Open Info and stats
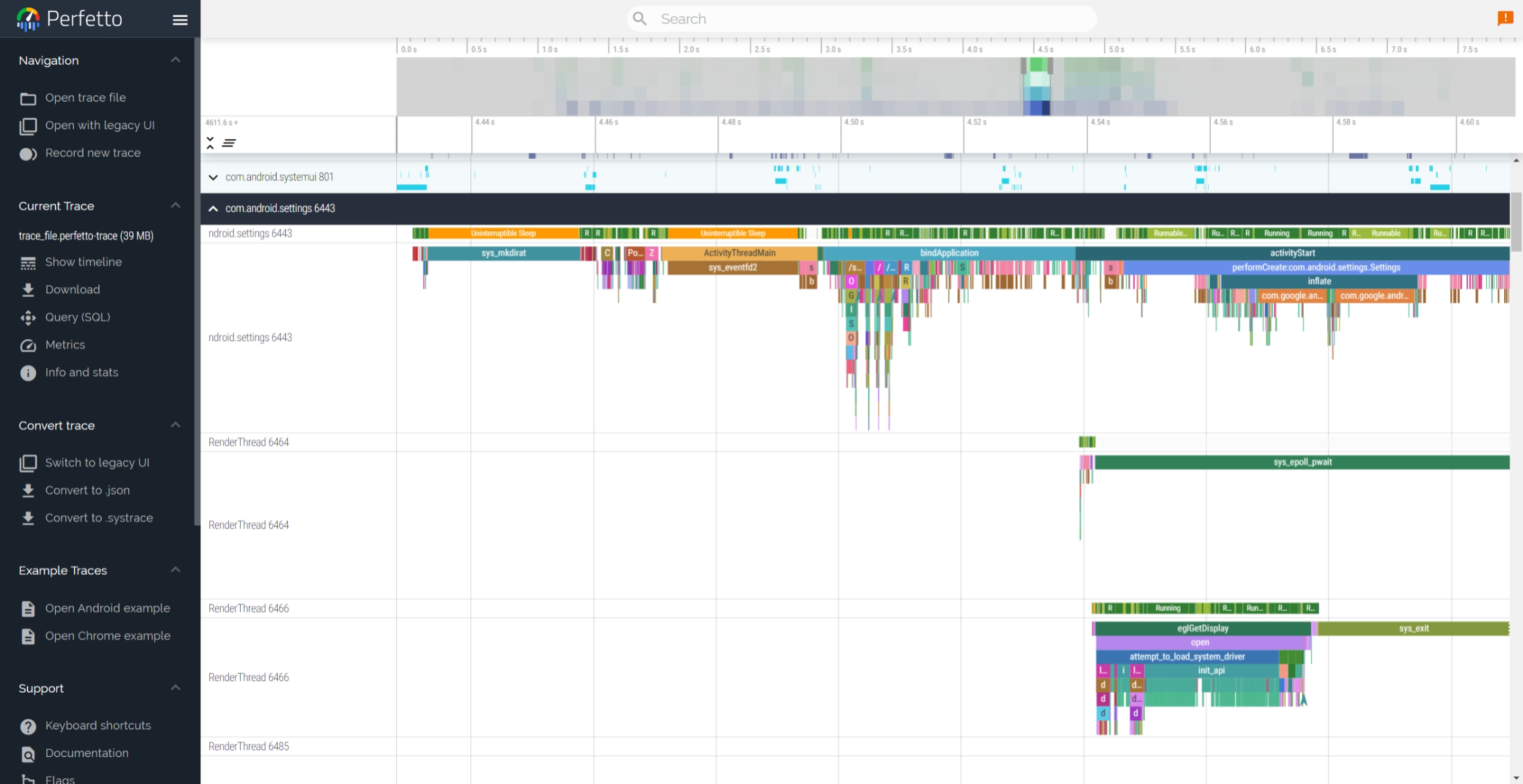The height and width of the screenshot is (784, 1523). point(81,372)
